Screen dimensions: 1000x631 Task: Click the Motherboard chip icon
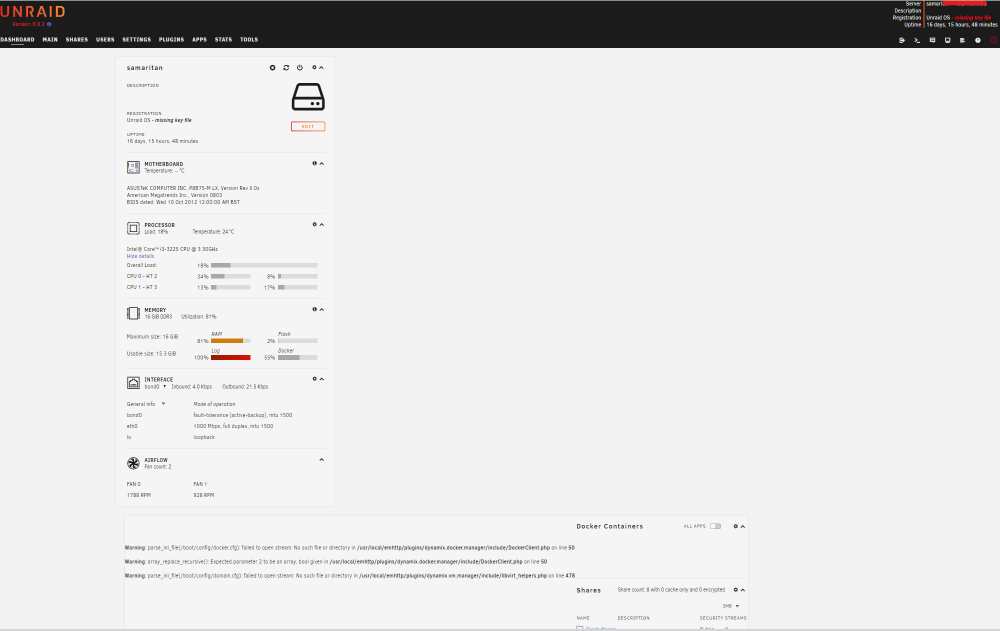click(133, 167)
